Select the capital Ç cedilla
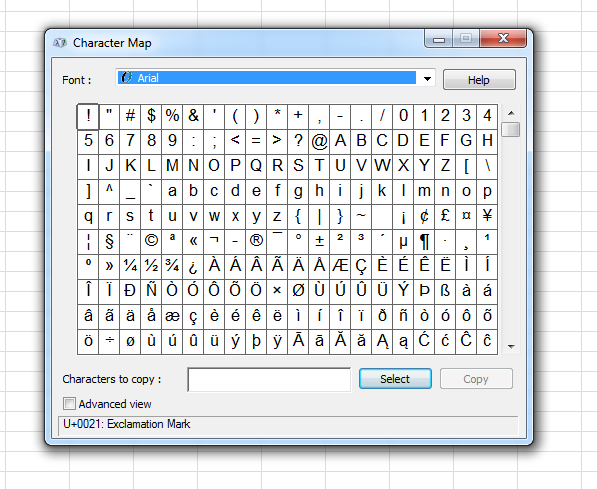This screenshot has height=489, width=597. [361, 266]
